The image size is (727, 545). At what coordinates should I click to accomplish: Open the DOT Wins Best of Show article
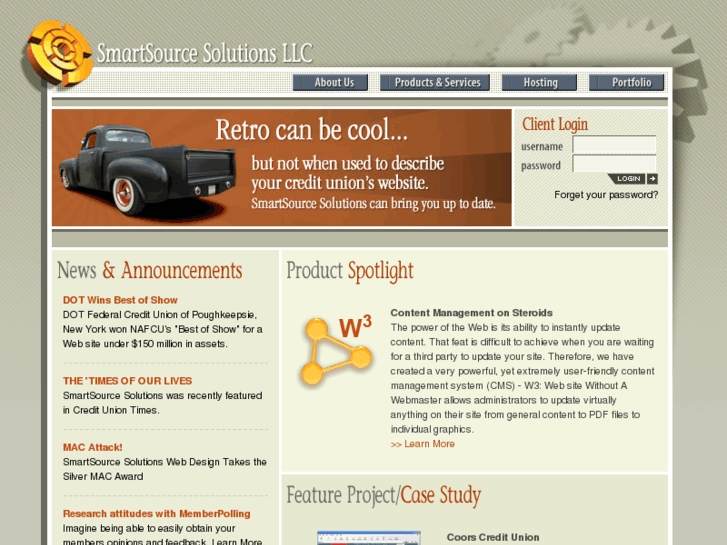pyautogui.click(x=120, y=300)
